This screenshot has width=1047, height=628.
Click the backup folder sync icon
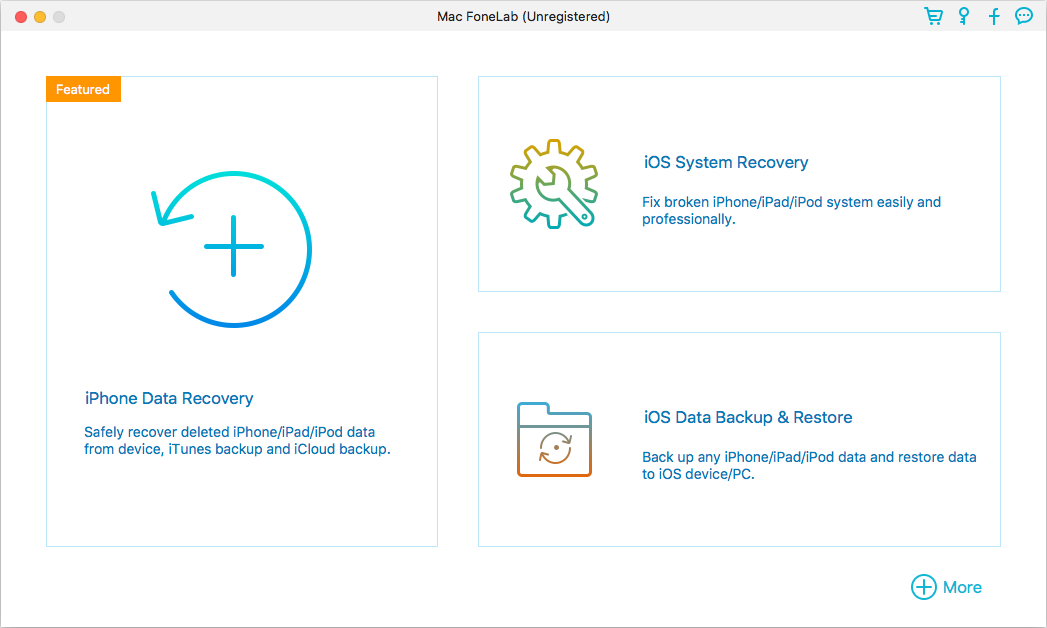[554, 439]
